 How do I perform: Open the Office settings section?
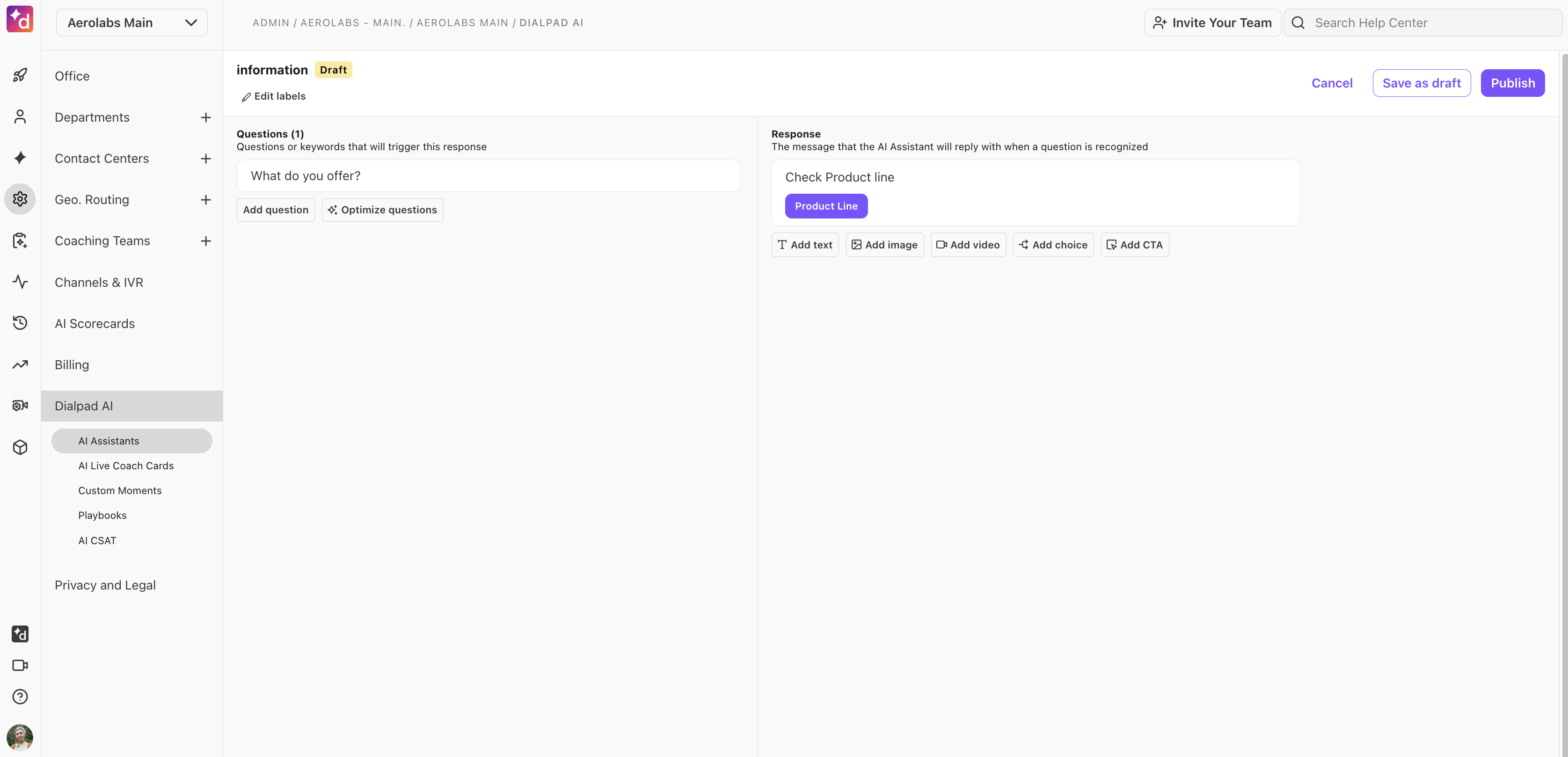click(x=72, y=76)
